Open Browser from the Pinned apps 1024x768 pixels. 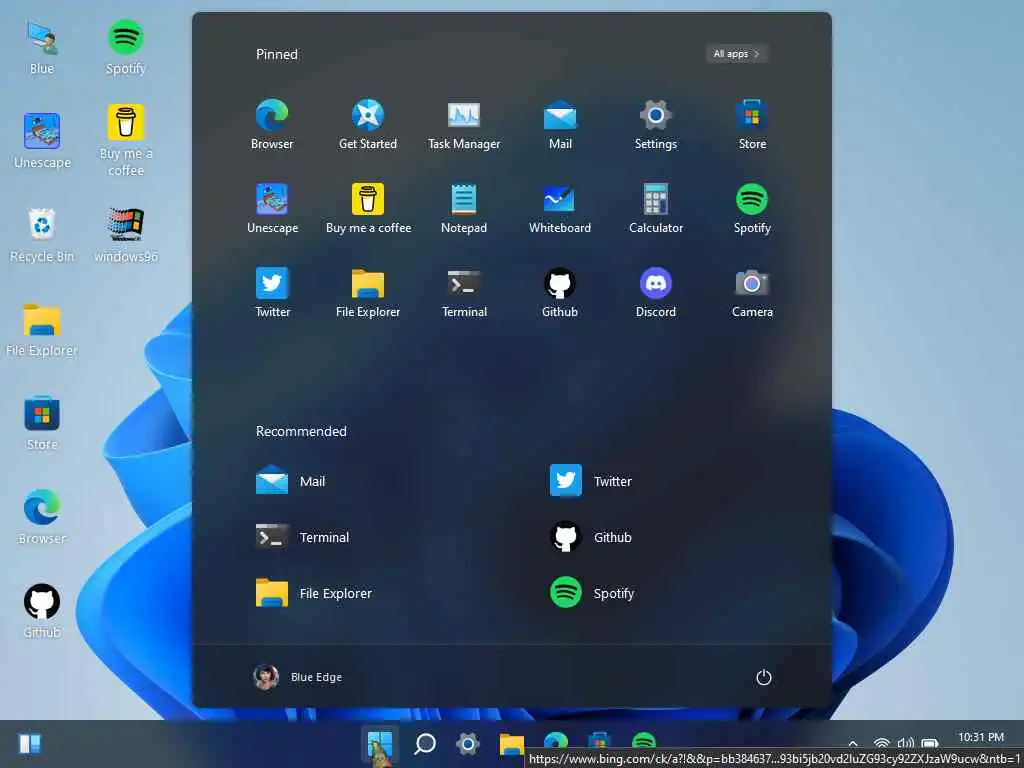272,124
